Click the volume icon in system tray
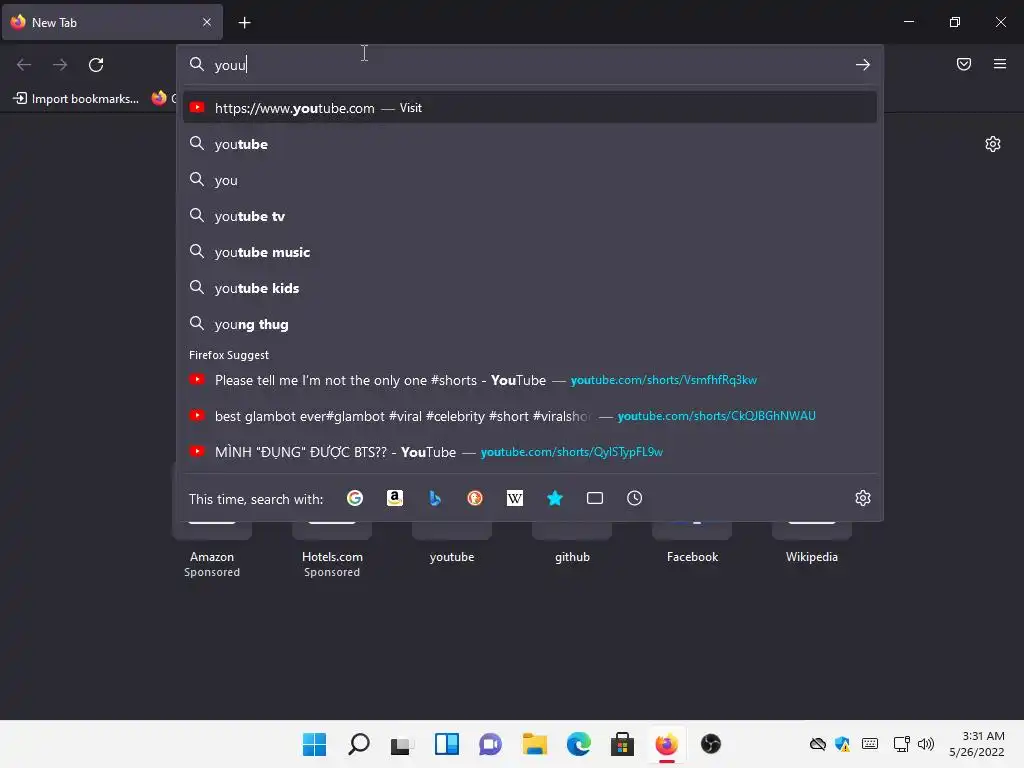Viewport: 1024px width, 768px height. click(x=925, y=744)
